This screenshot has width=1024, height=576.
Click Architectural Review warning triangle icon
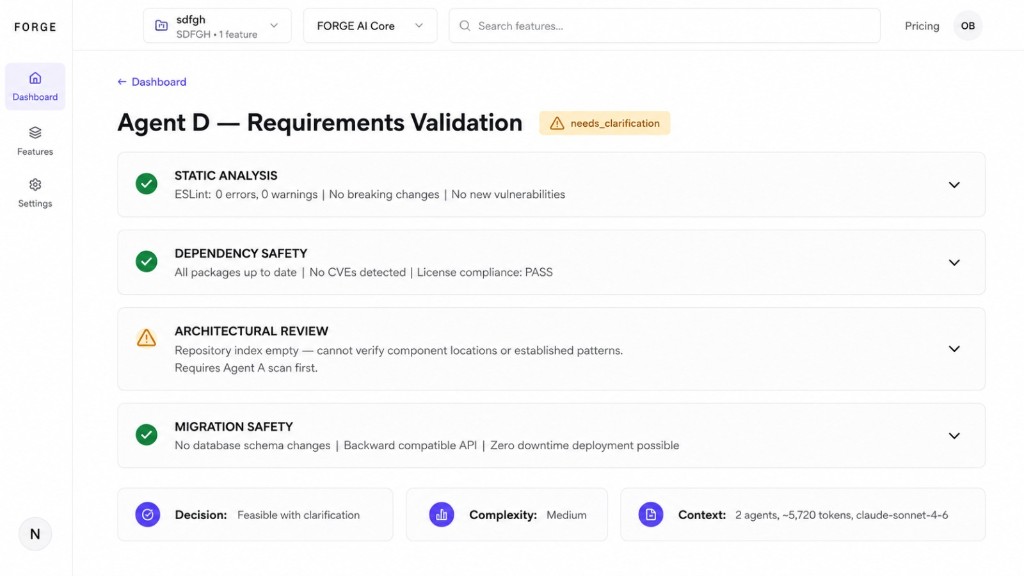pyautogui.click(x=146, y=338)
